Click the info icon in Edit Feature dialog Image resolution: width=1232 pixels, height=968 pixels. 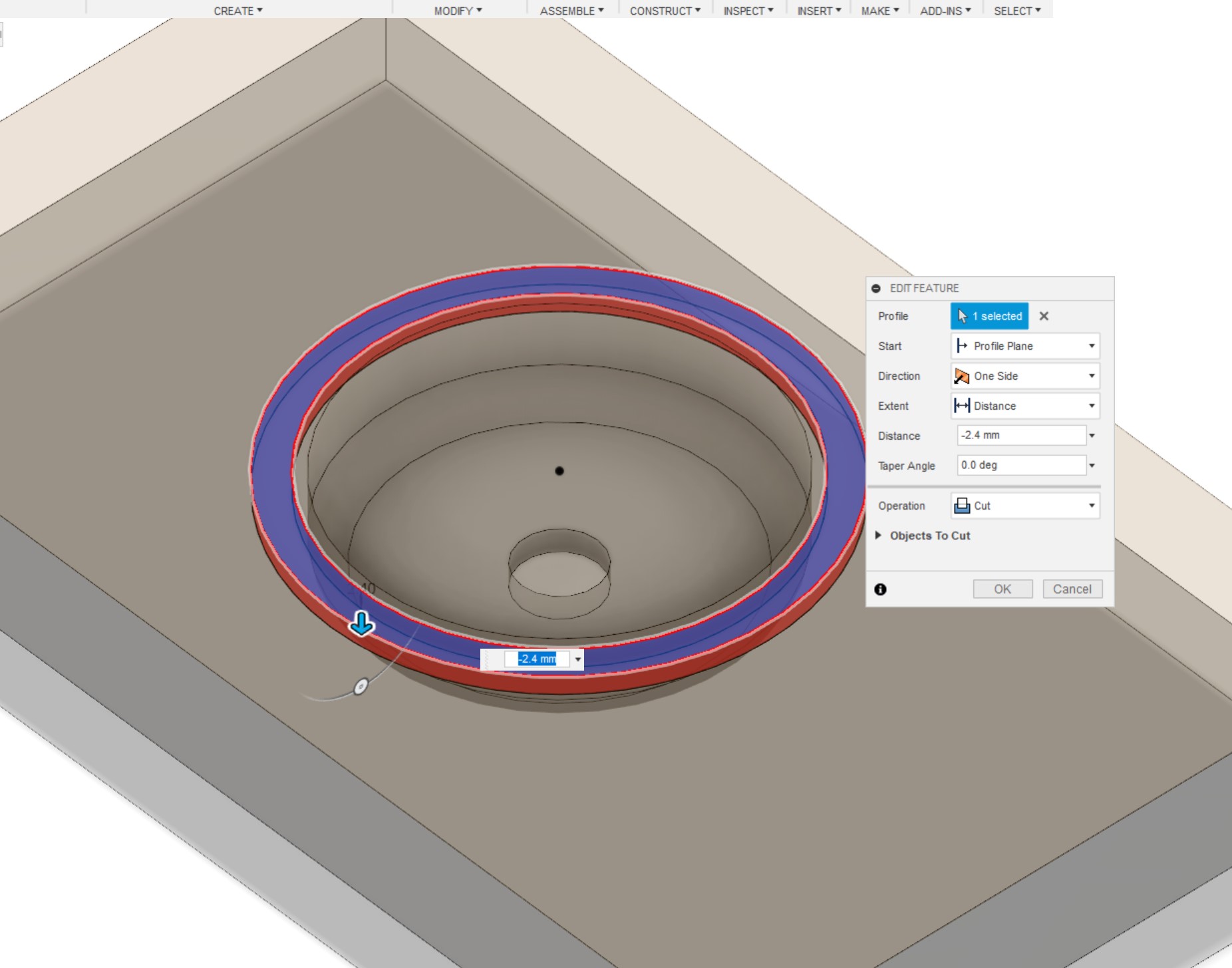click(x=880, y=589)
